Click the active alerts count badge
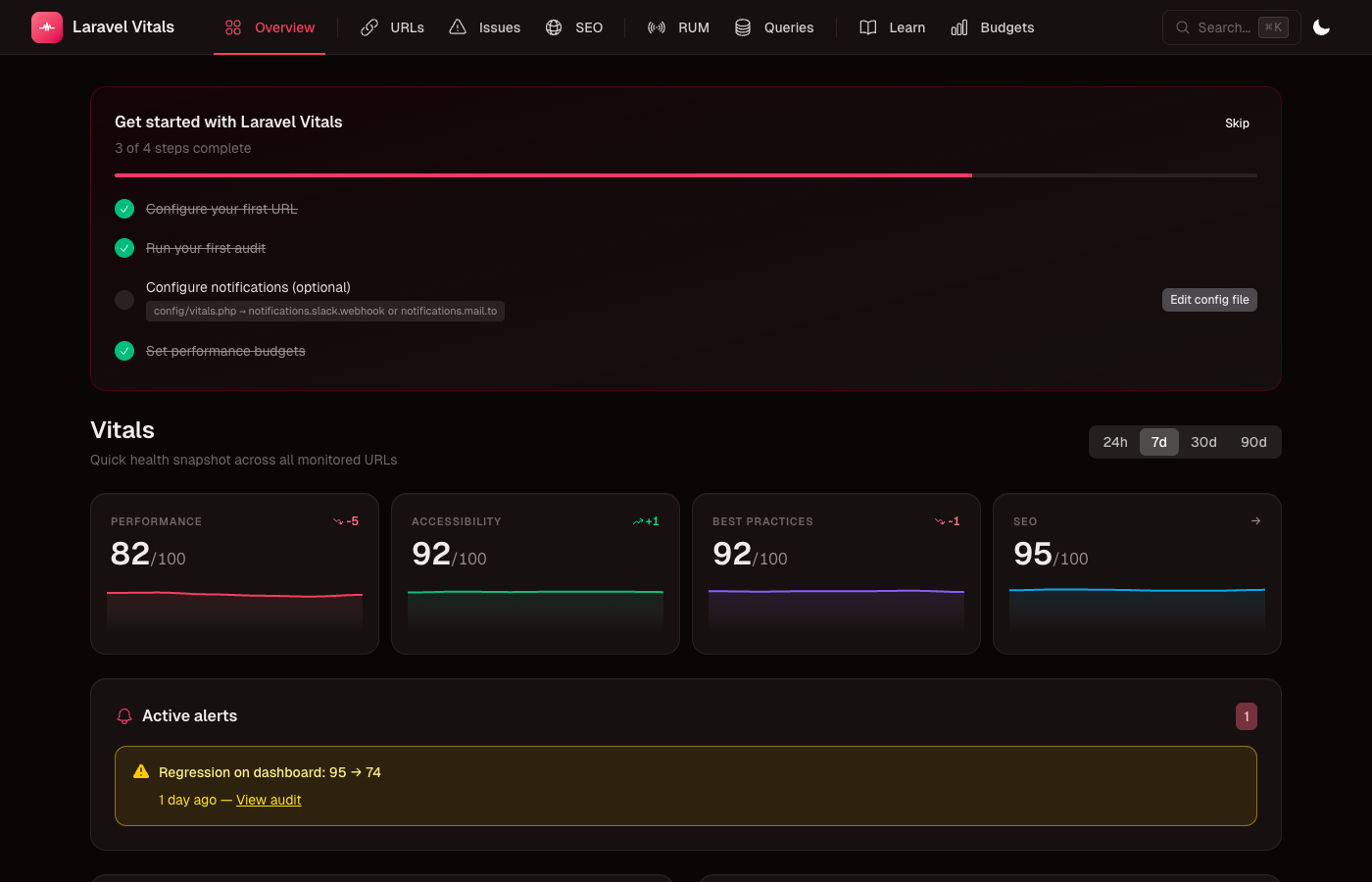 1247,716
